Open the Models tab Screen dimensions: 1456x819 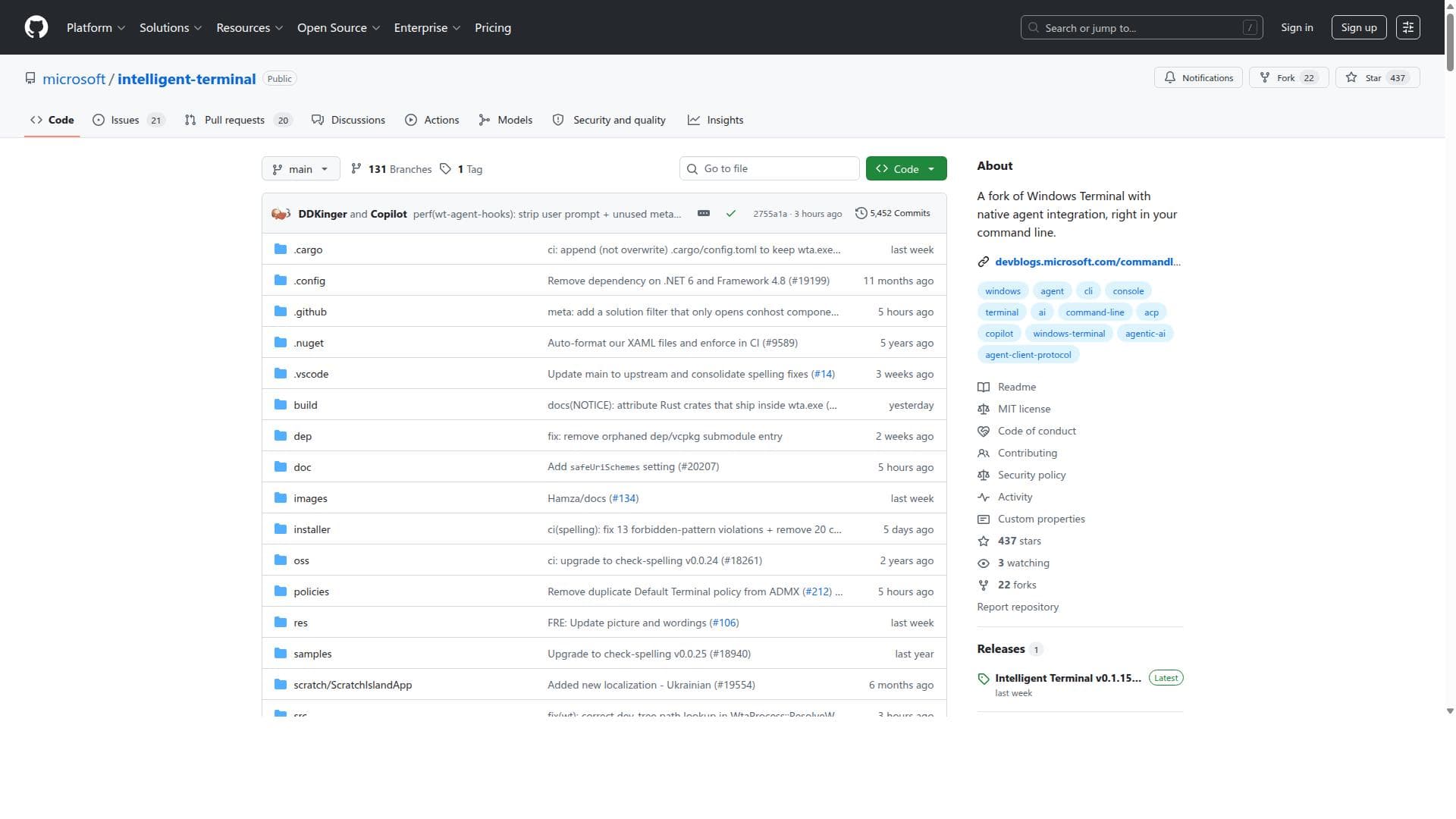coord(506,120)
